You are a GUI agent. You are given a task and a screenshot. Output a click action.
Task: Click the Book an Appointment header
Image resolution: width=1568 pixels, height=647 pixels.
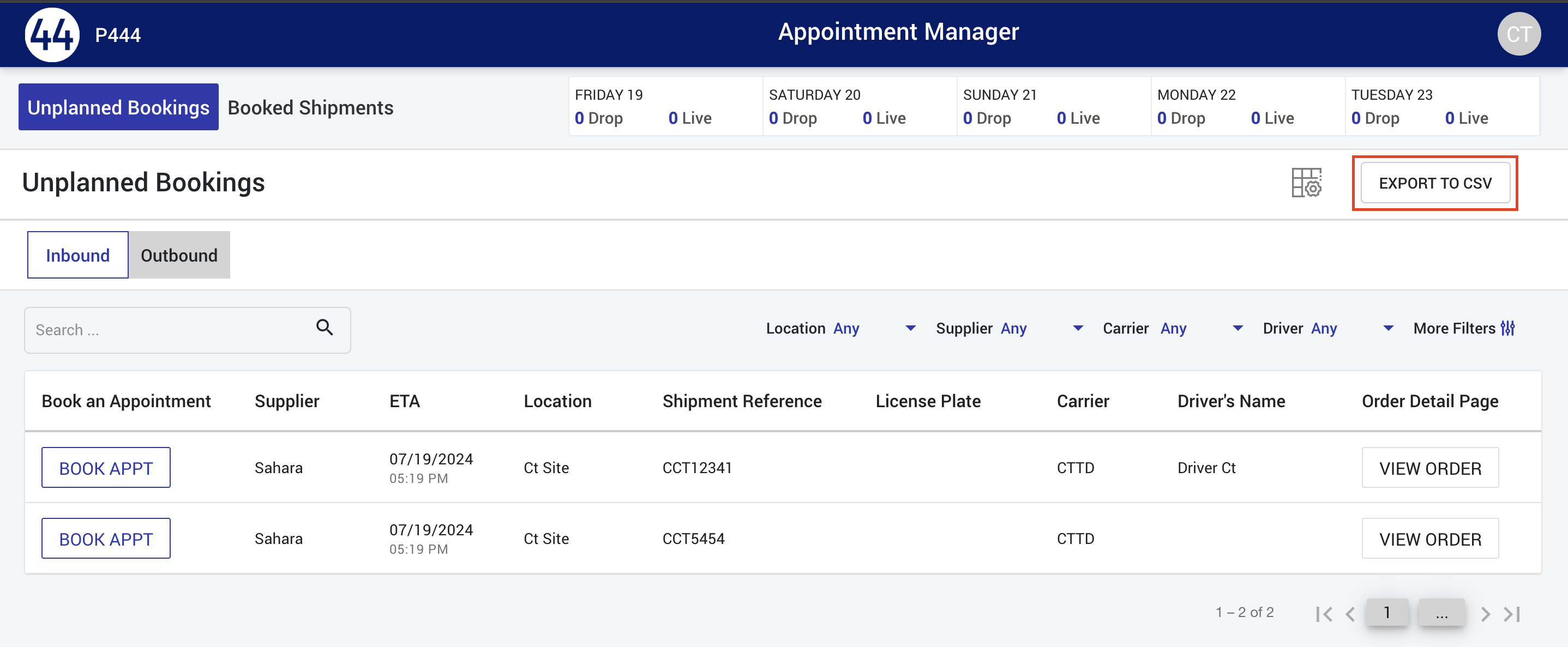coord(126,401)
